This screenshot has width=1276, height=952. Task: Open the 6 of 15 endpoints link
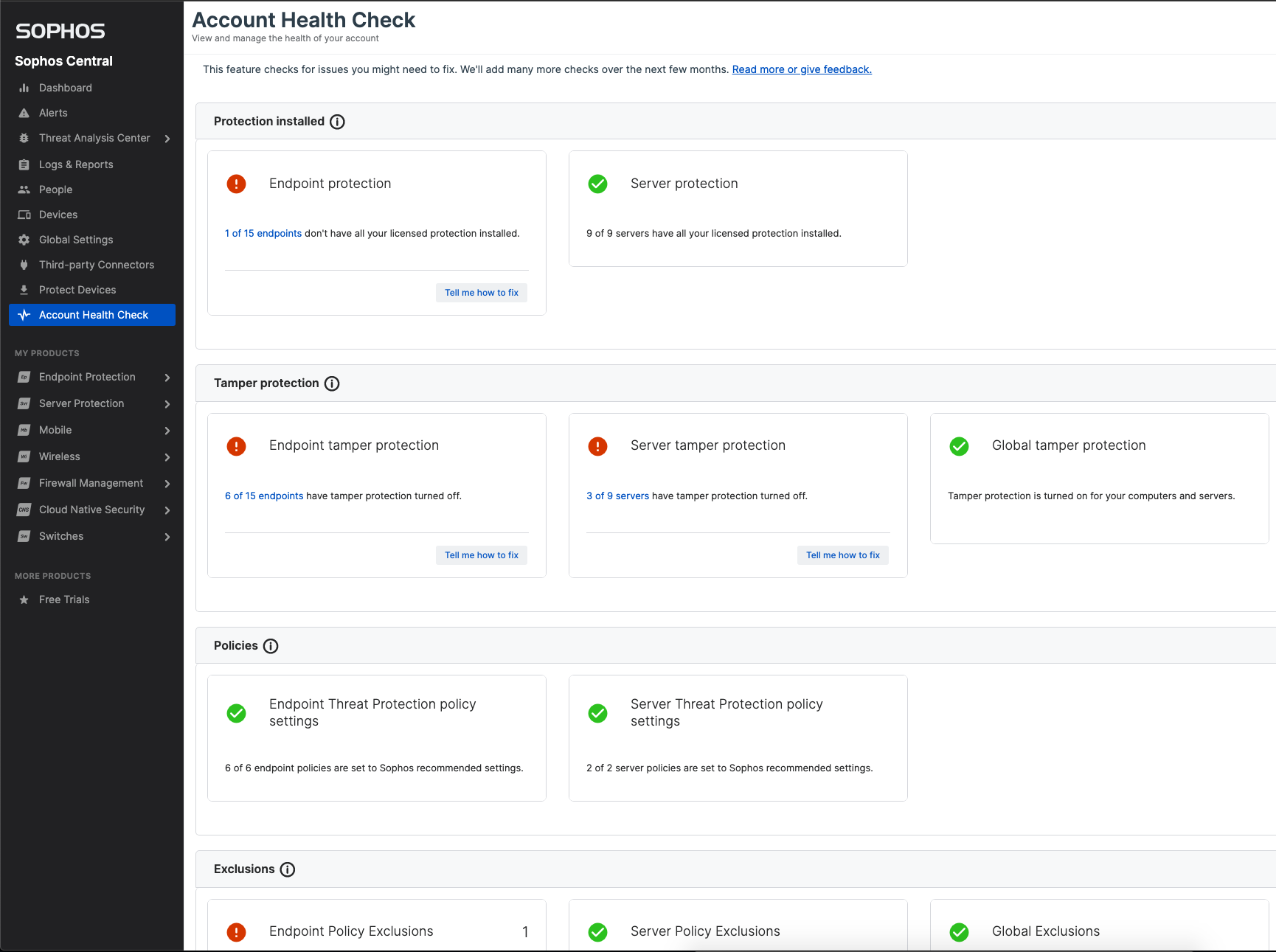(x=264, y=496)
